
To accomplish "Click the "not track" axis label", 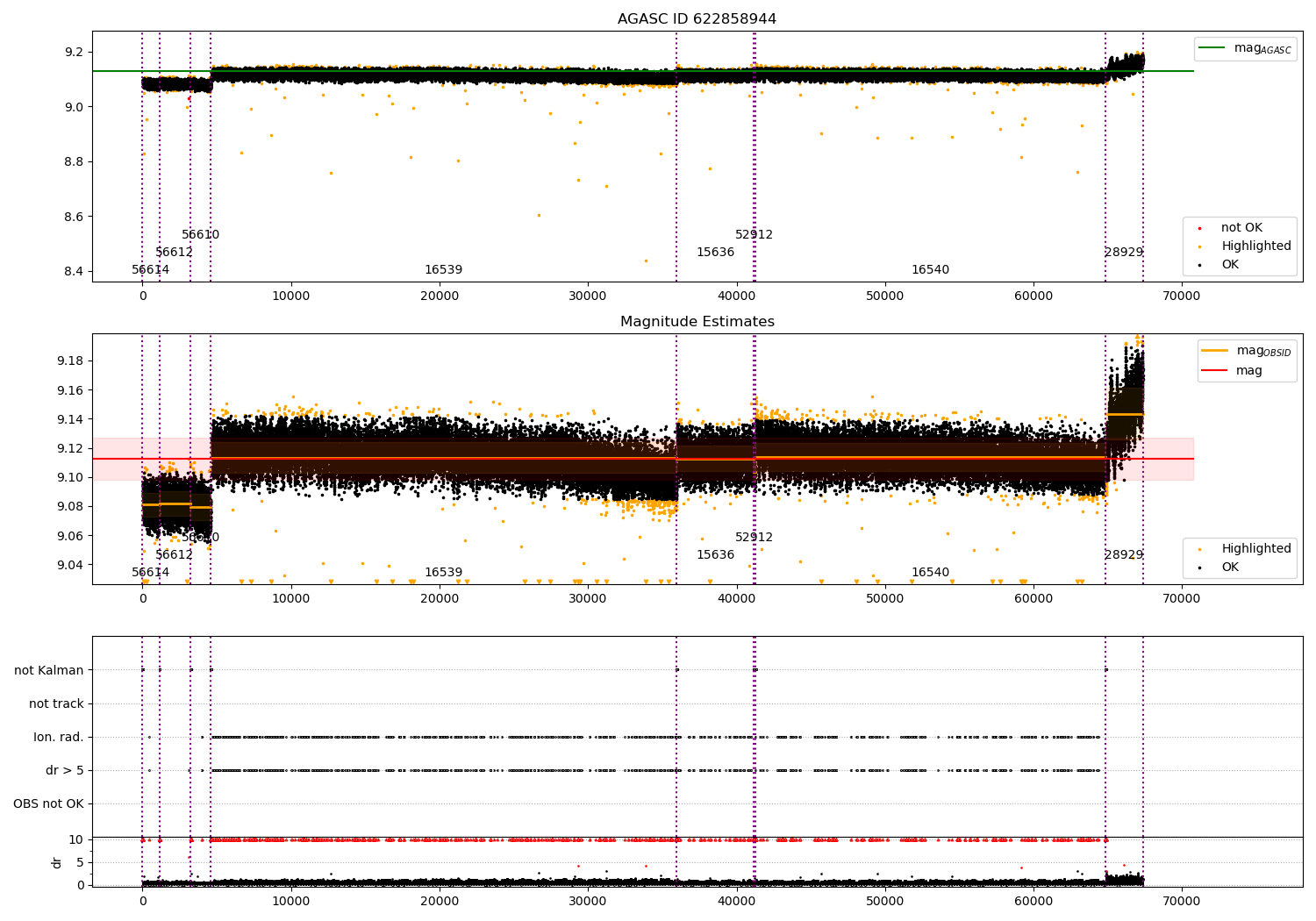I will pos(56,703).
